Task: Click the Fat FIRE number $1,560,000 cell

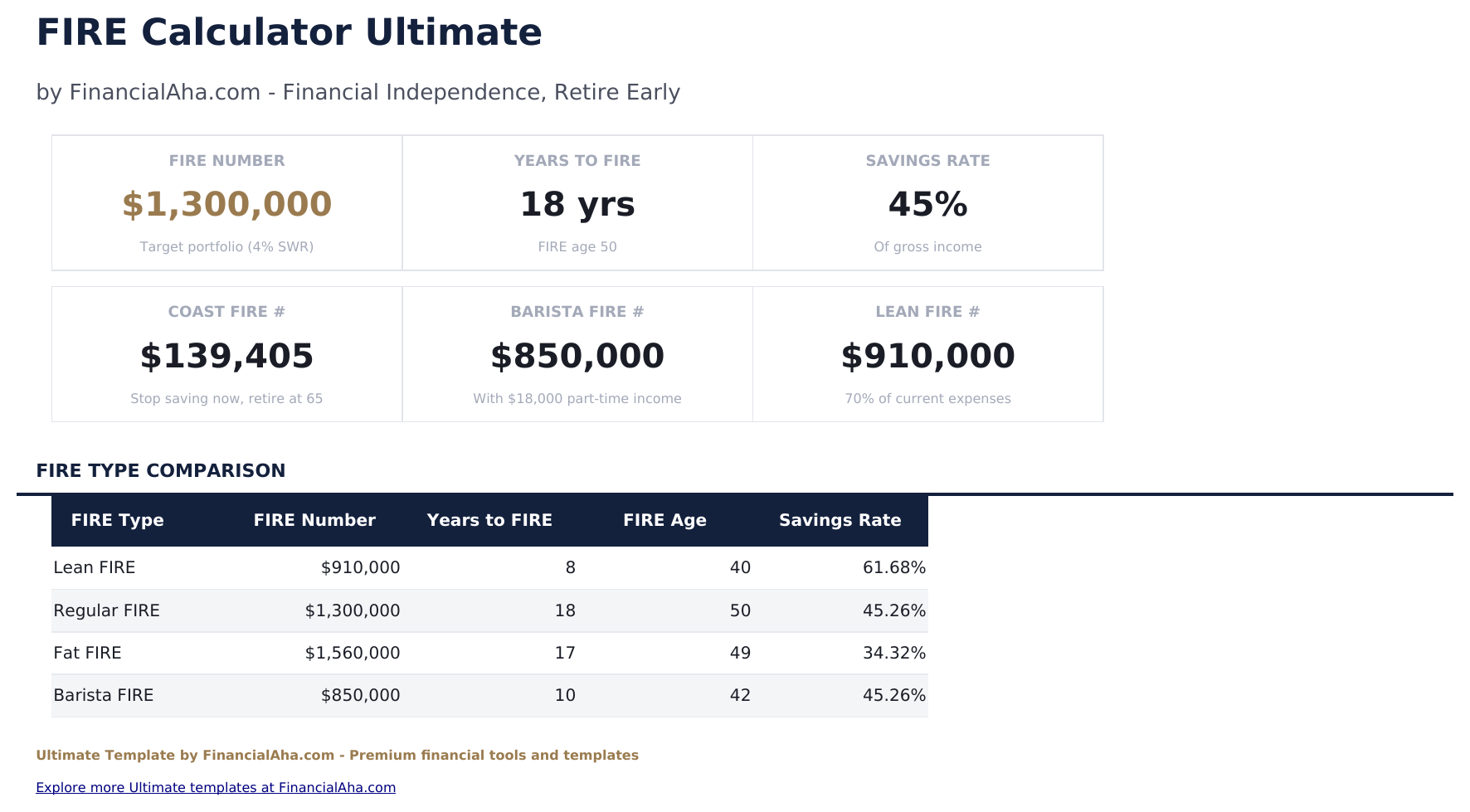Action: point(353,653)
